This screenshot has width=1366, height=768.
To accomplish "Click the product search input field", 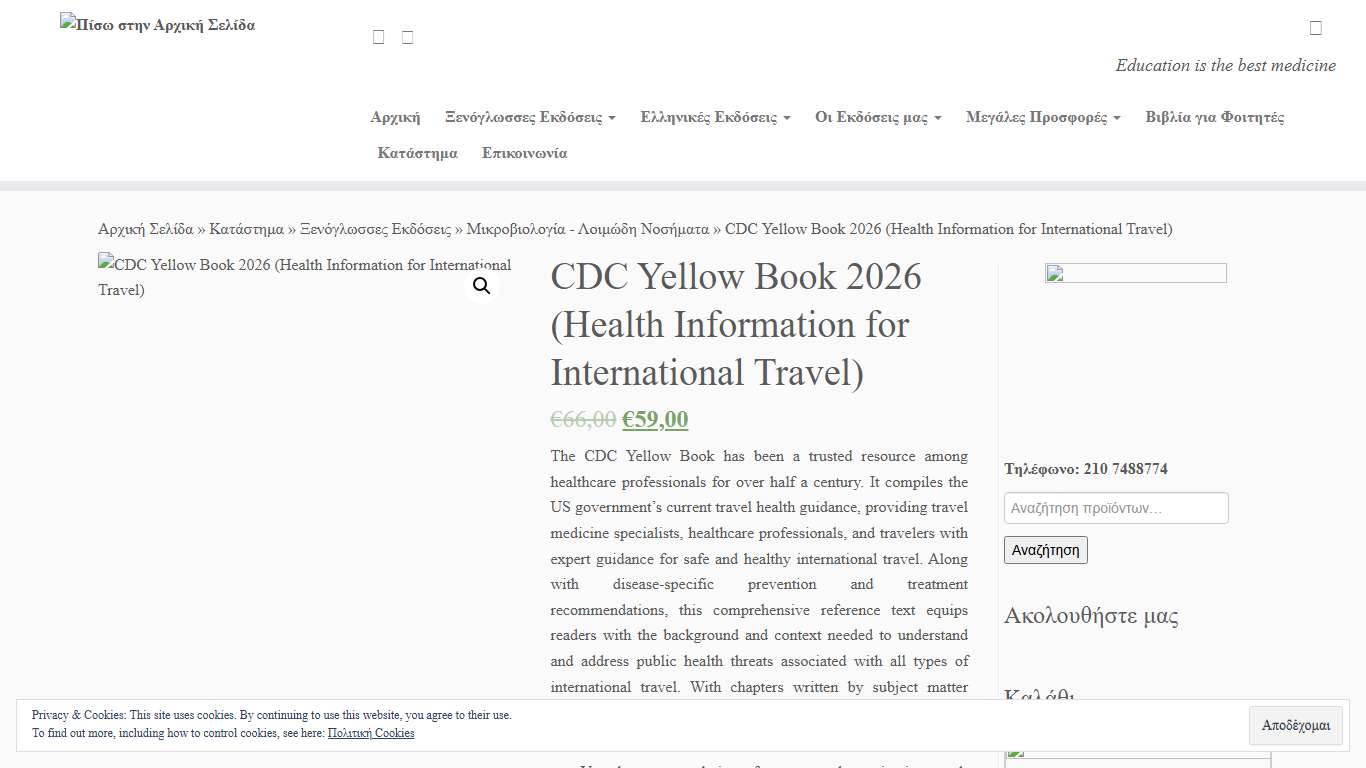I will tap(1115, 508).
